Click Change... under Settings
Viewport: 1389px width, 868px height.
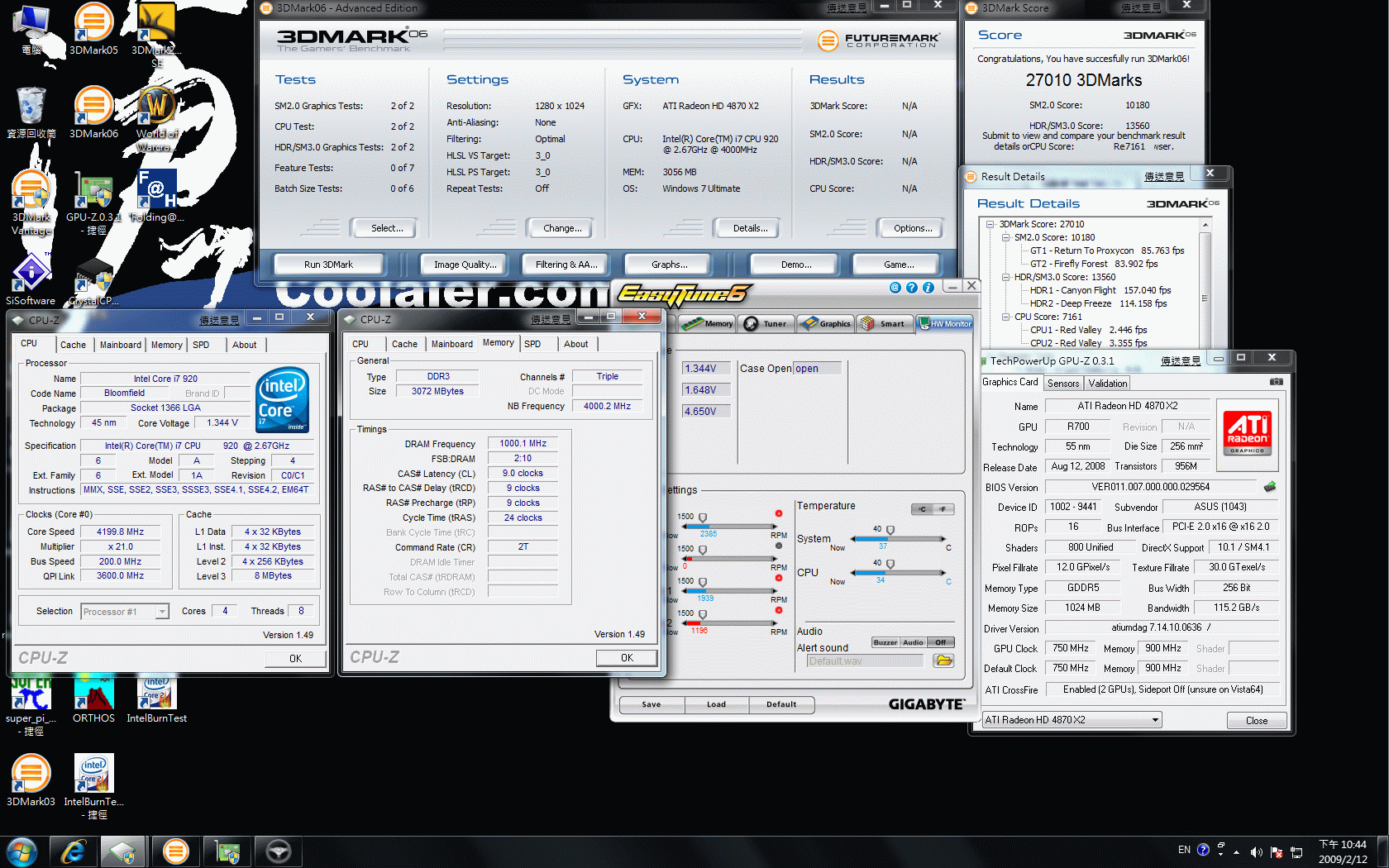point(560,228)
